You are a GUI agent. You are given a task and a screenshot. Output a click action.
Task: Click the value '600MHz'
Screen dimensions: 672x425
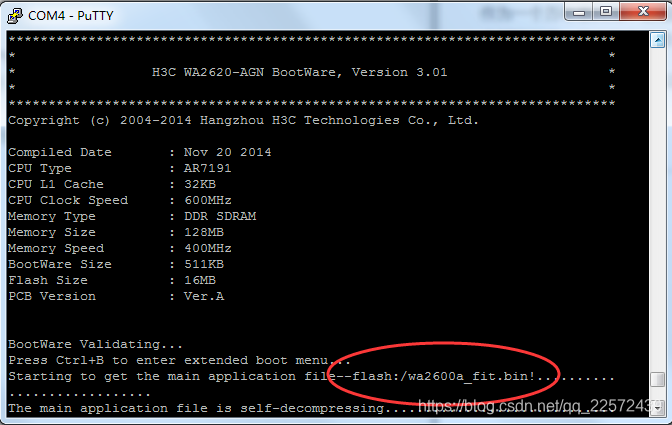[207, 200]
